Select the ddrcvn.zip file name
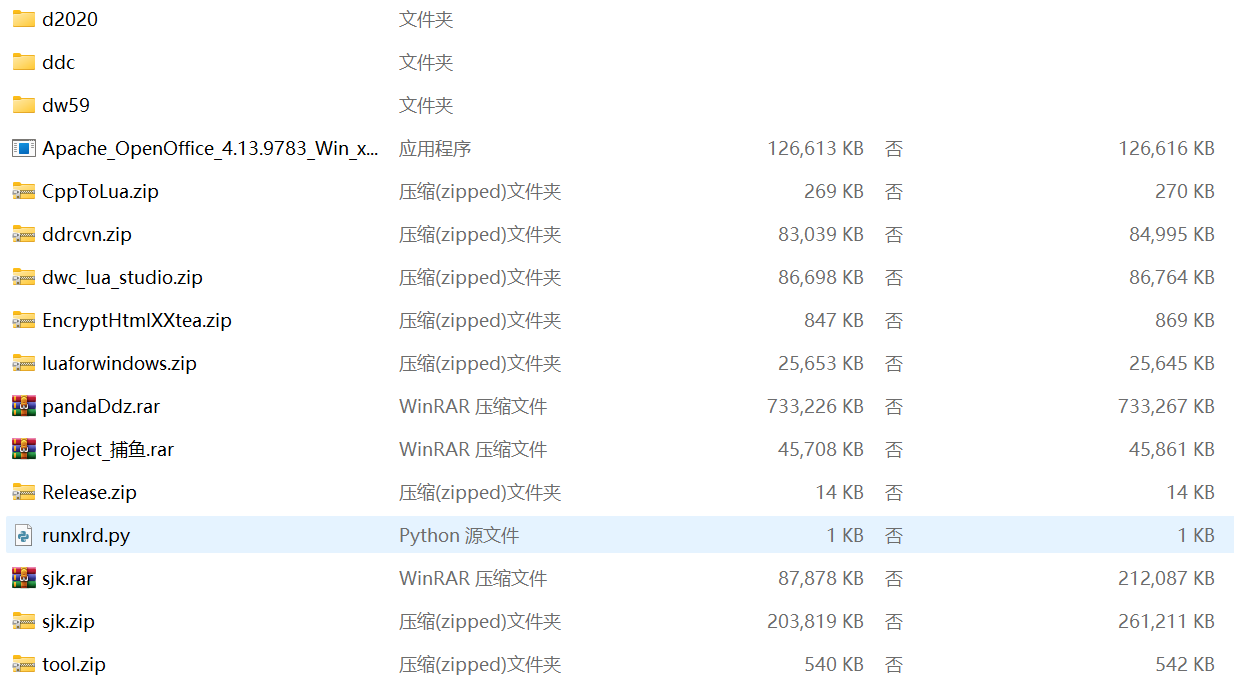Image resolution: width=1234 pixels, height=685 pixels. [x=87, y=234]
